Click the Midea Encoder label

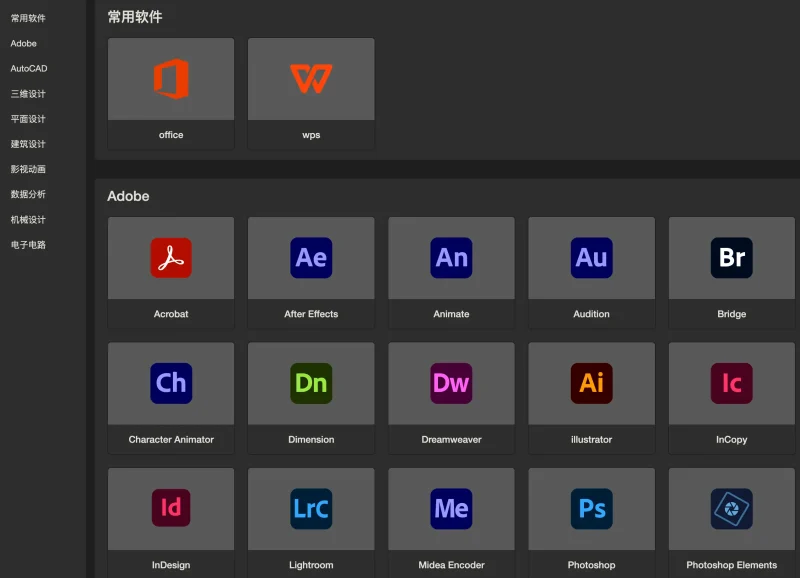[452, 565]
